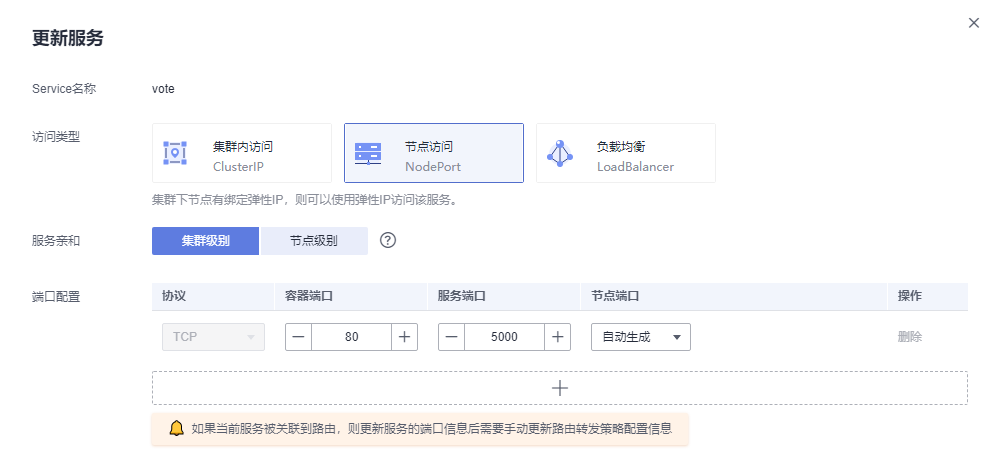Open the 服务亲和 help question icon
Screen dimensions: 1000x468
[x=389, y=241]
